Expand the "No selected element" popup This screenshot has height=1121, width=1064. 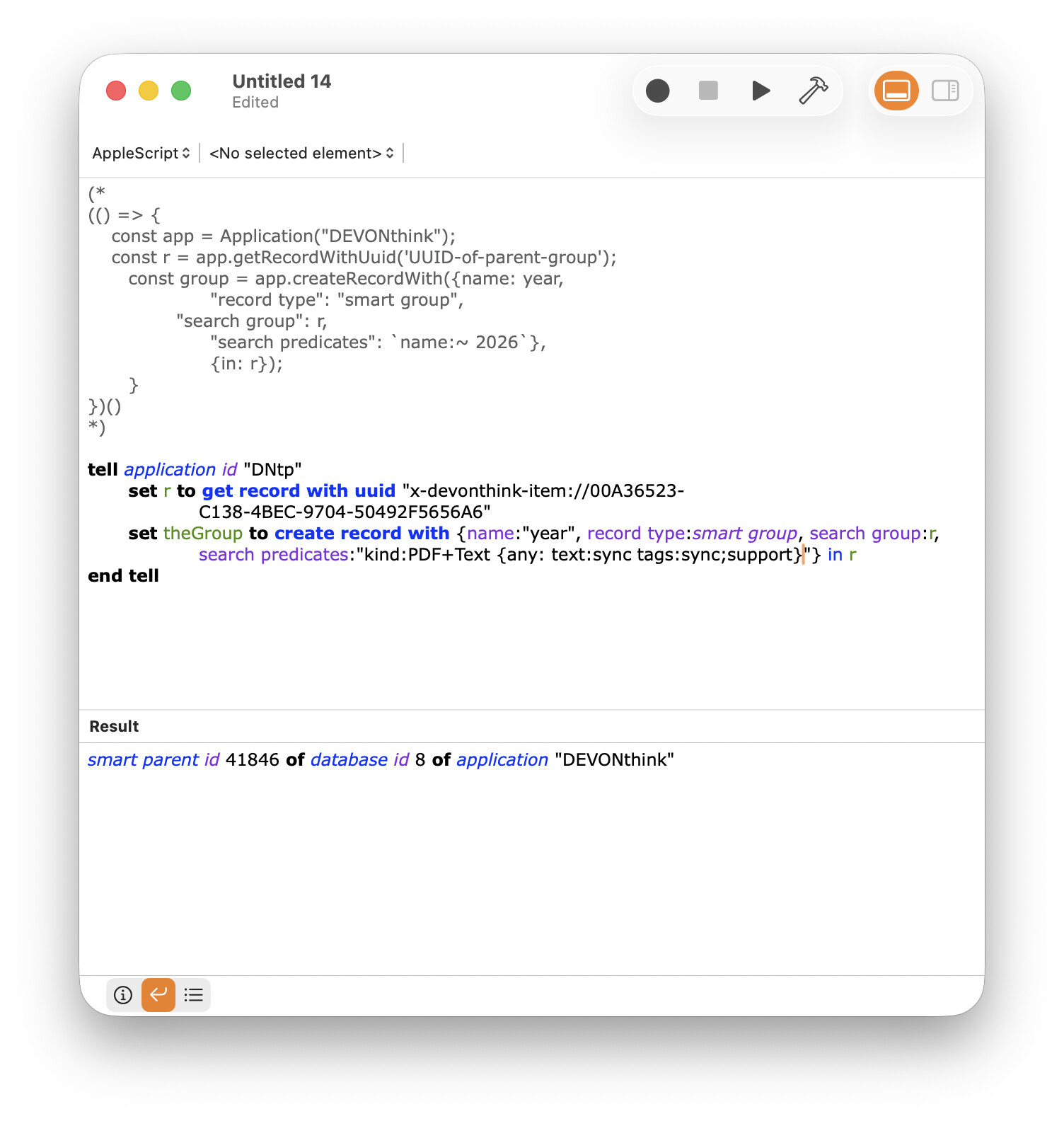coord(301,153)
